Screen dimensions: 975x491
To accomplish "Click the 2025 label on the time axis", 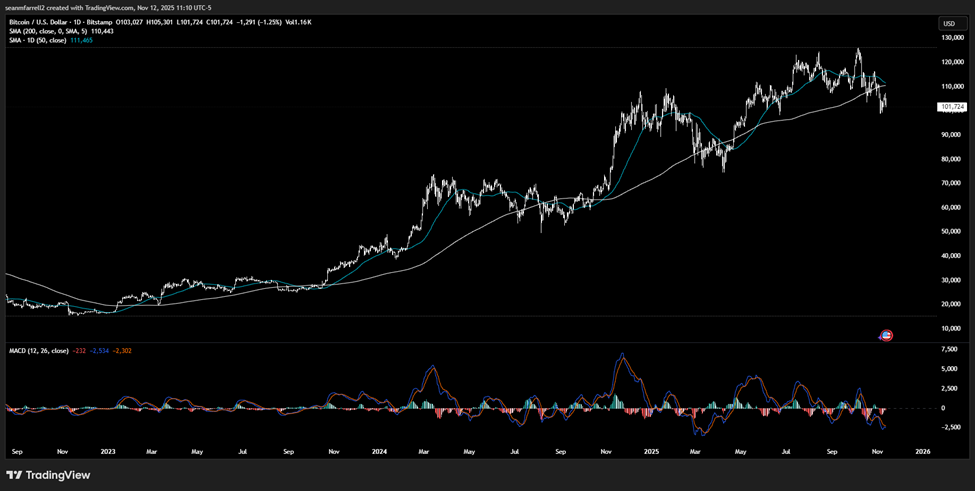I will coord(650,452).
